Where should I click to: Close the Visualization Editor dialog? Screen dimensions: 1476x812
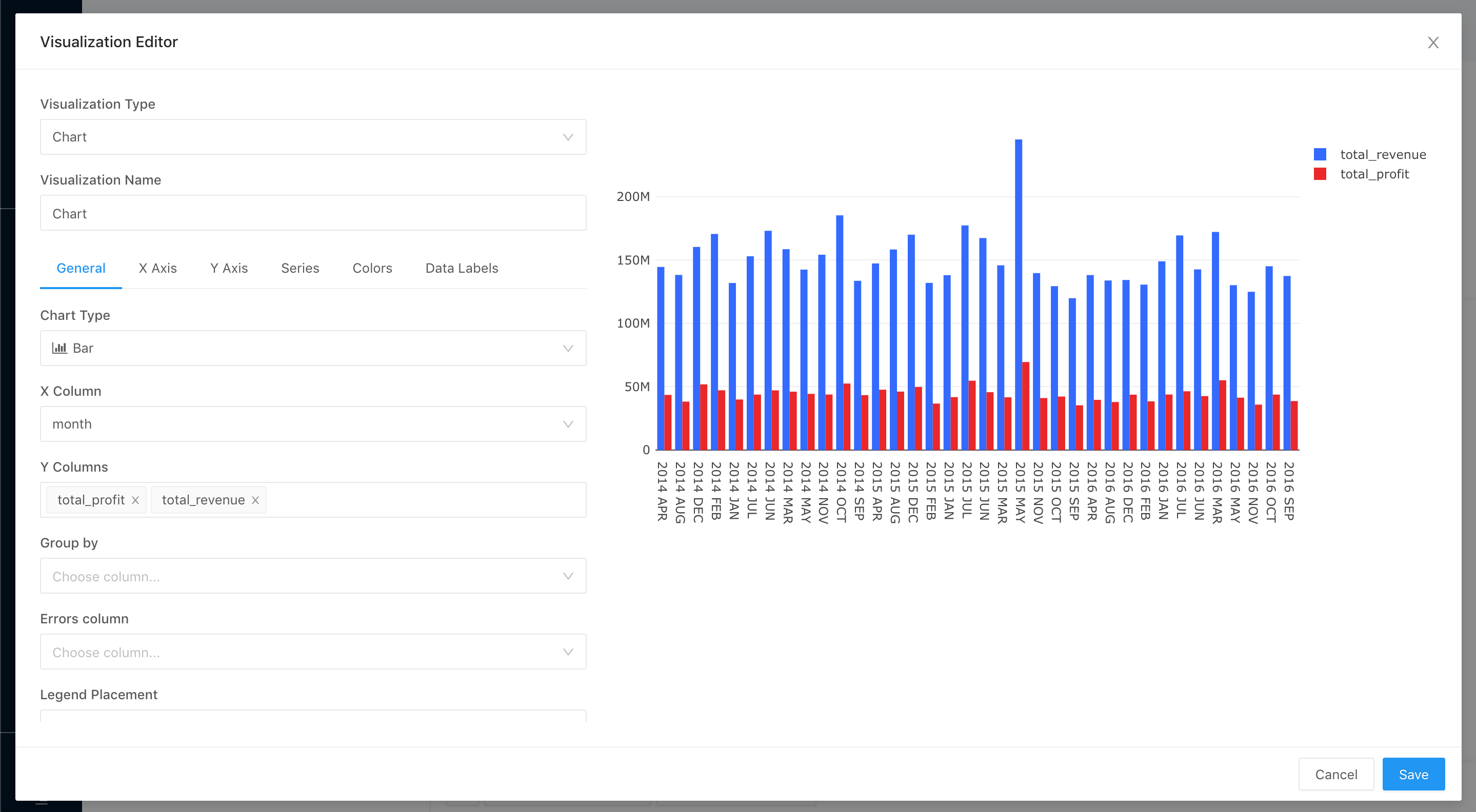1432,43
